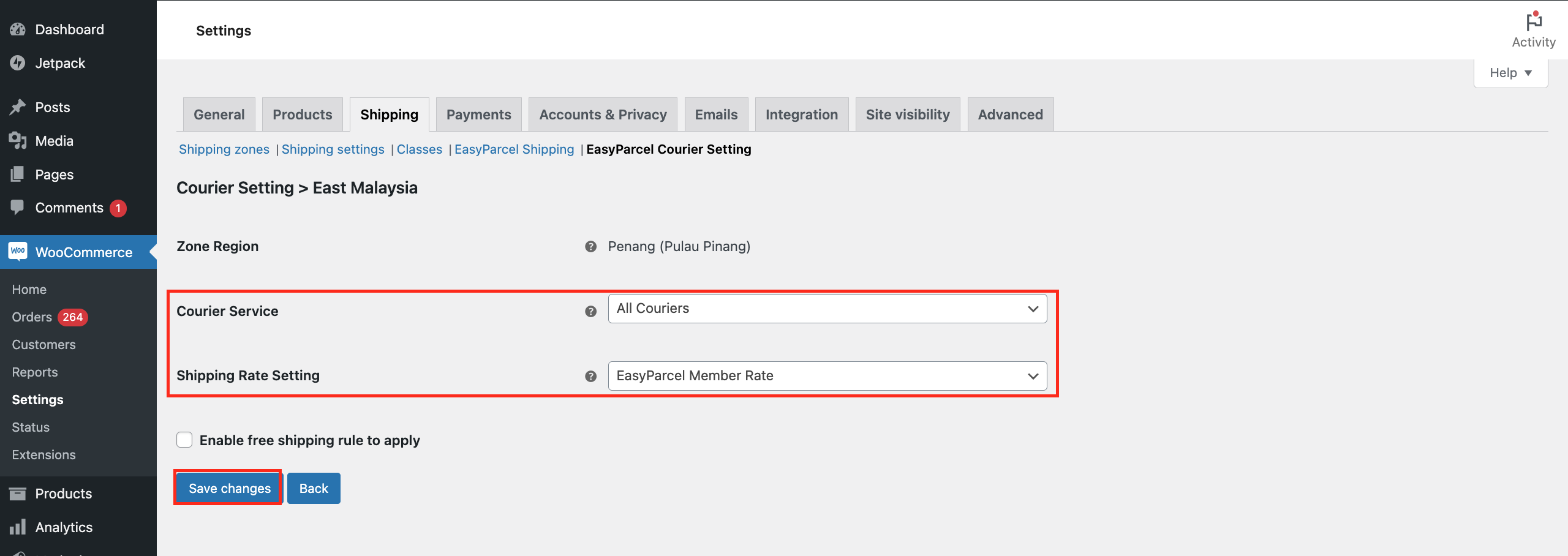Go to WooCommerce Customers submenu
This screenshot has height=556, width=1568.
coord(44,345)
